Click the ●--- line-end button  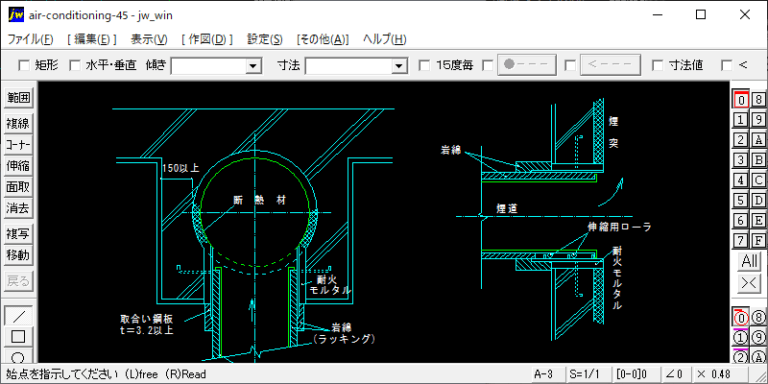tap(527, 65)
